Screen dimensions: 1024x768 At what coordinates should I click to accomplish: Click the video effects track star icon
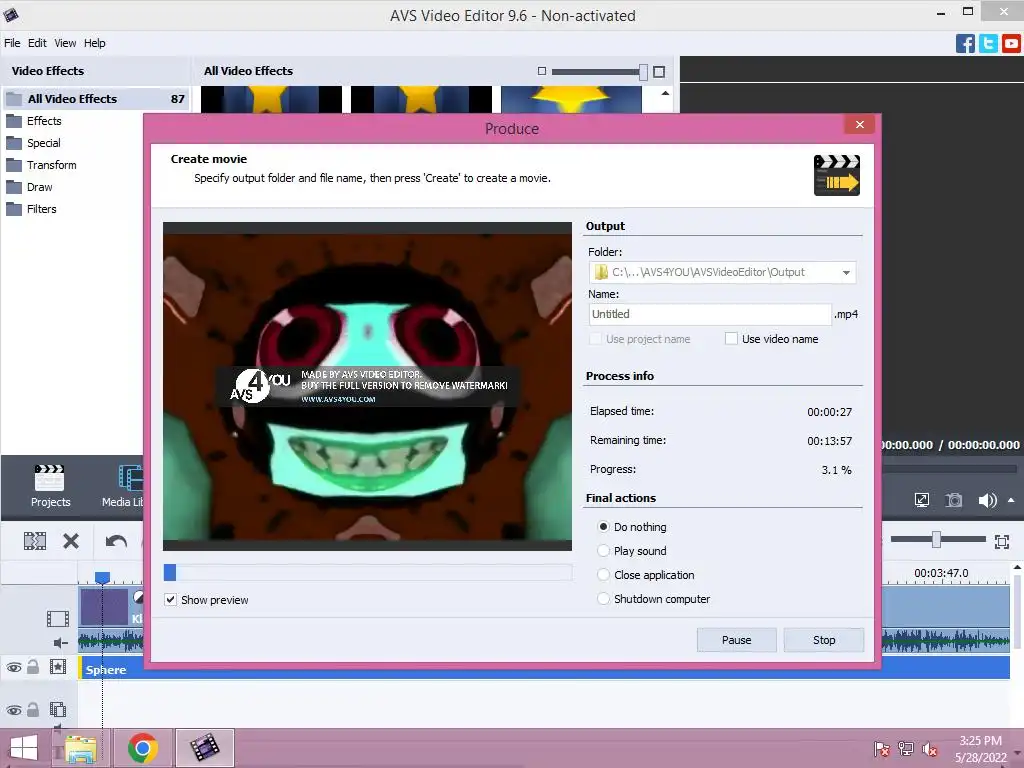58,667
